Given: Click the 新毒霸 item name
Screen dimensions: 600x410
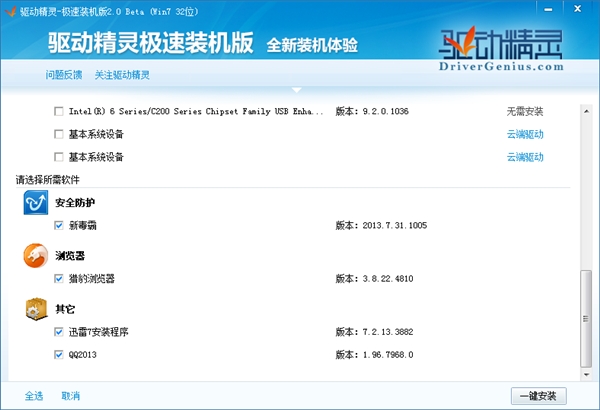Looking at the screenshot, I should pyautogui.click(x=83, y=225).
